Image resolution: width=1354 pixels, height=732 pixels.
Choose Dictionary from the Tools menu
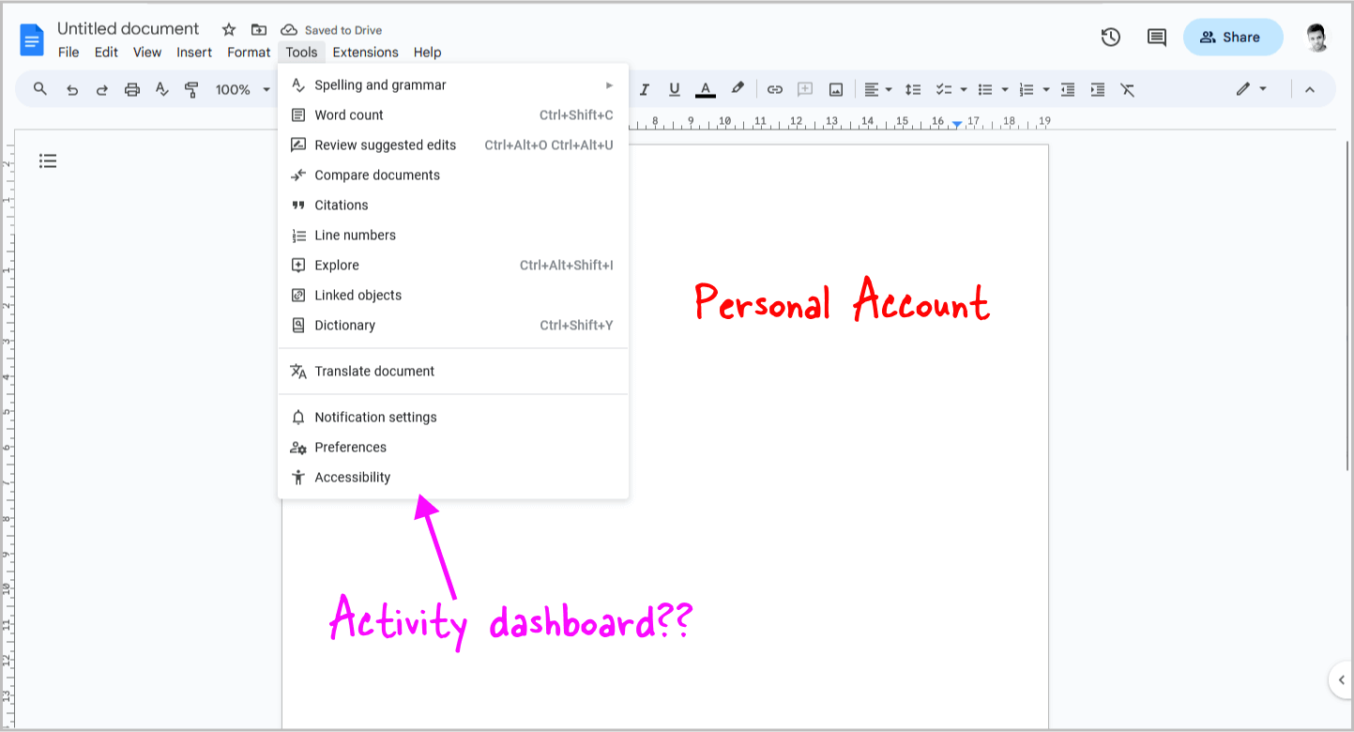pos(453,325)
